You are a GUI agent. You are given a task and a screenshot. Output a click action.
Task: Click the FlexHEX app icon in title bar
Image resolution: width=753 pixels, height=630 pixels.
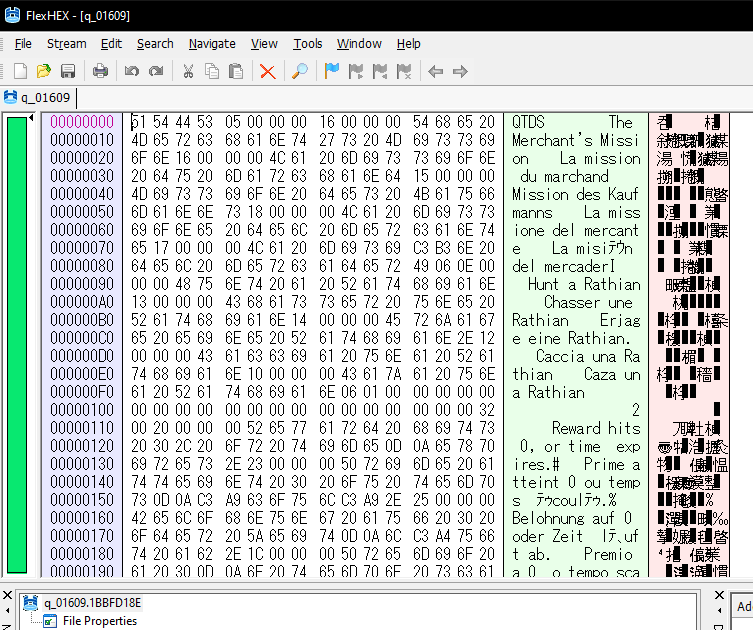tap(12, 15)
